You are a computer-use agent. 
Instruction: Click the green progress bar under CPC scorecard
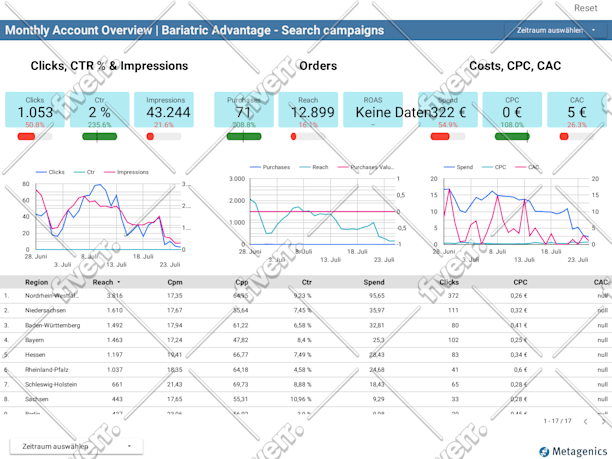(x=512, y=136)
